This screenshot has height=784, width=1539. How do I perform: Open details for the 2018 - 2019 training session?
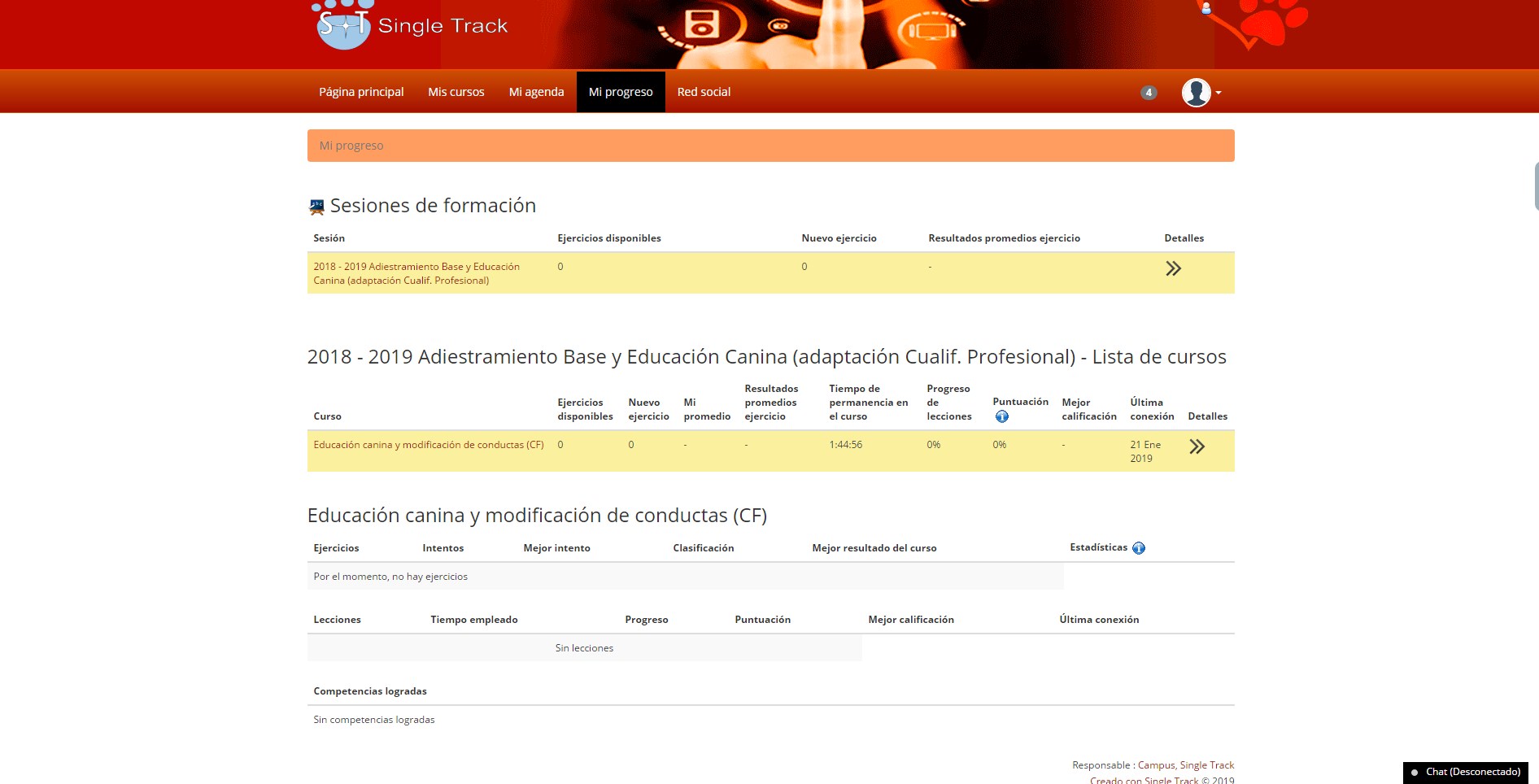pyautogui.click(x=1173, y=268)
